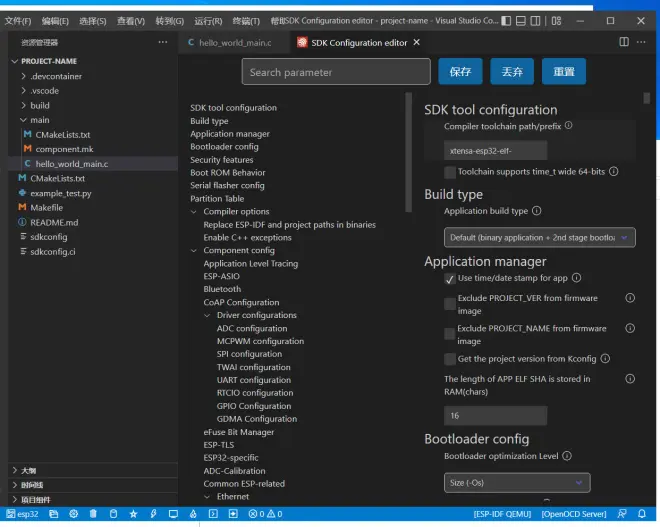Click the 重置 reset button
The height and width of the screenshot is (527, 660).
[564, 72]
